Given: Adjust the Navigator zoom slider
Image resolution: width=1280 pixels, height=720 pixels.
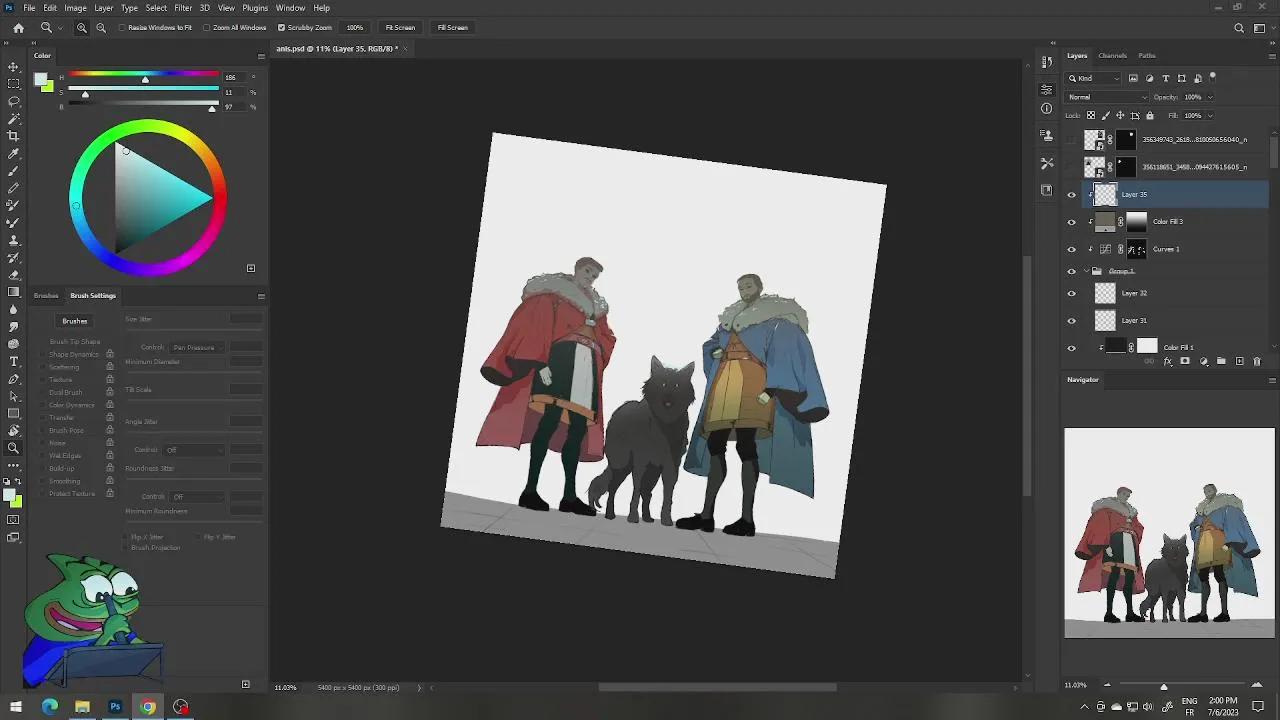Looking at the screenshot, I should pos(1163,686).
